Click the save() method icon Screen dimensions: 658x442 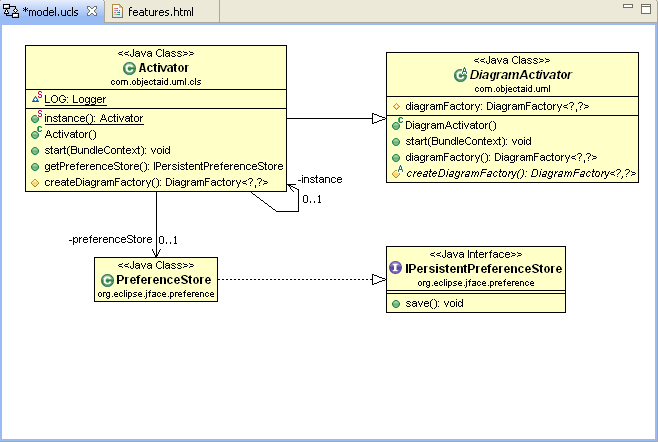click(397, 302)
